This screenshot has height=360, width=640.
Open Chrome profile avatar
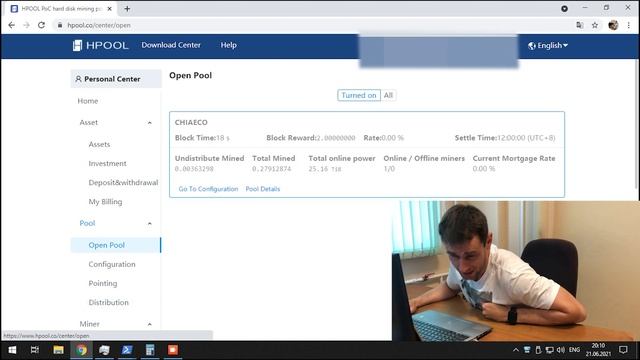point(613,25)
